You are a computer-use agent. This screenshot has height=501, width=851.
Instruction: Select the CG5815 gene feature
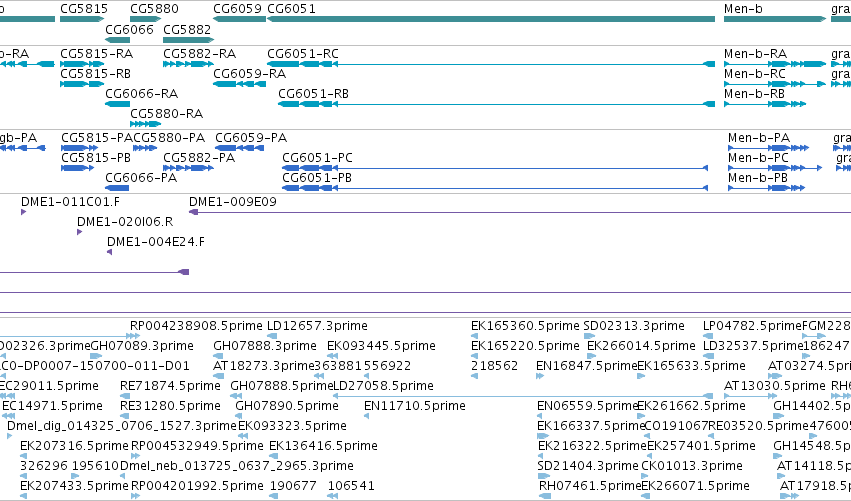82,19
